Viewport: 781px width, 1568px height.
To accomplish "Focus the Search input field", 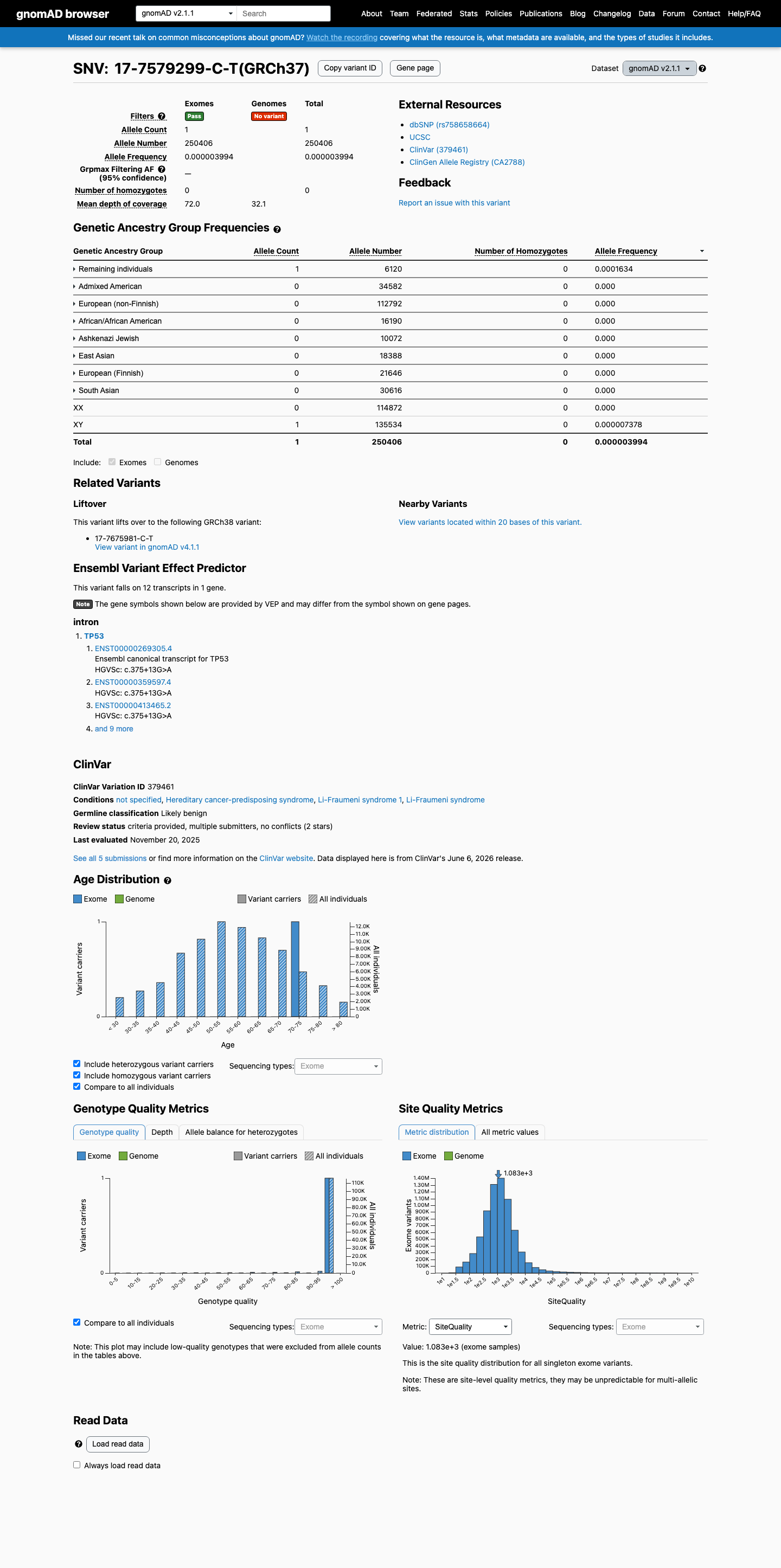I will click(x=284, y=14).
